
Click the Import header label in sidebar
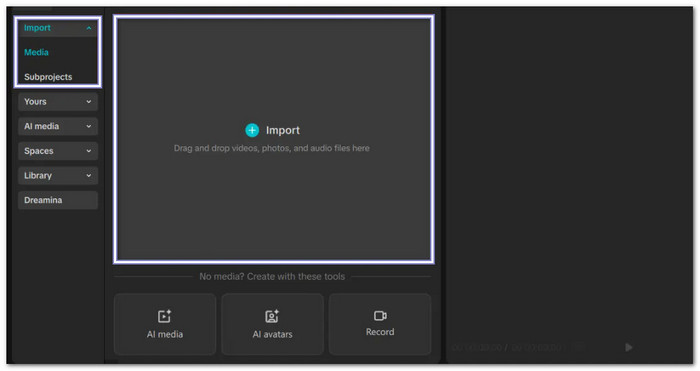click(37, 28)
